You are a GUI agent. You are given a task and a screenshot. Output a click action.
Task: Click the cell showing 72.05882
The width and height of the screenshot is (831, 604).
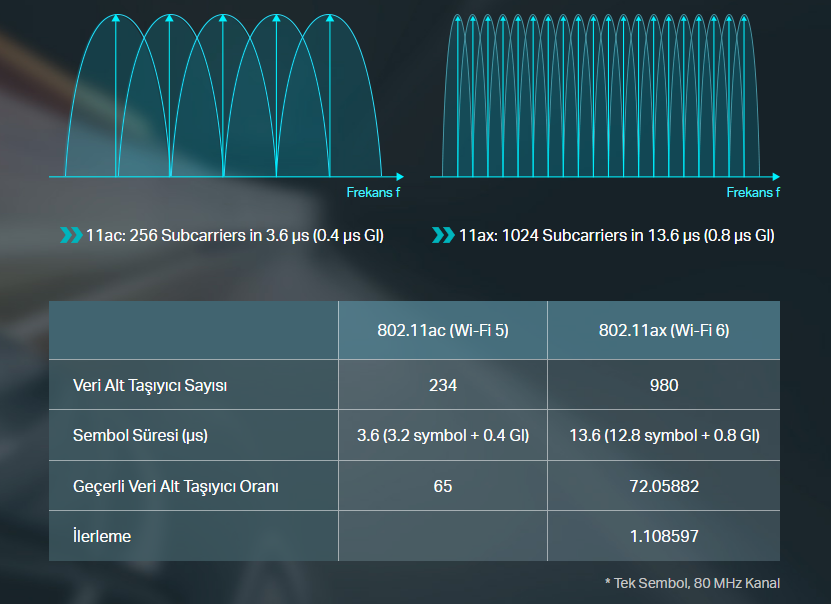663,486
